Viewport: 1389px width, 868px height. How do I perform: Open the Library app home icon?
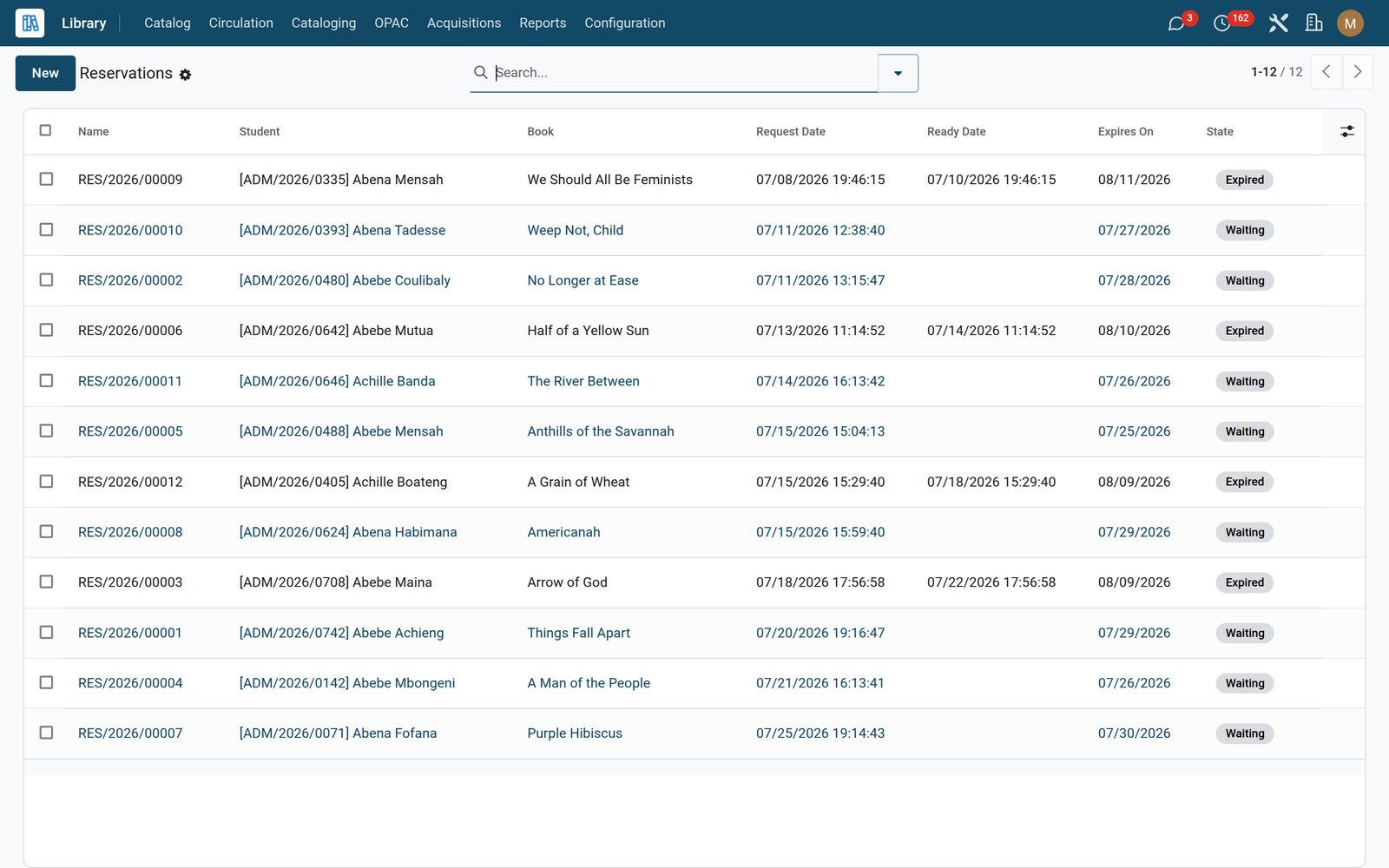(x=30, y=23)
